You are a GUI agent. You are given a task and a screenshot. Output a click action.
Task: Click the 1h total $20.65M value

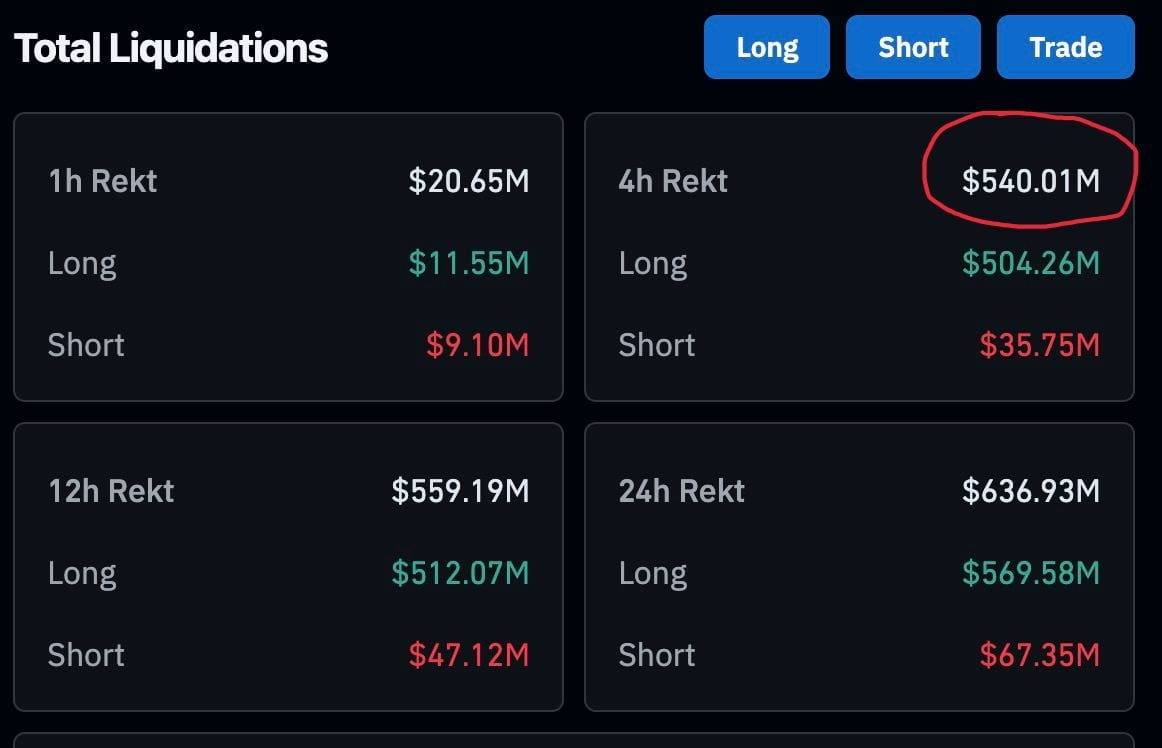(x=468, y=181)
